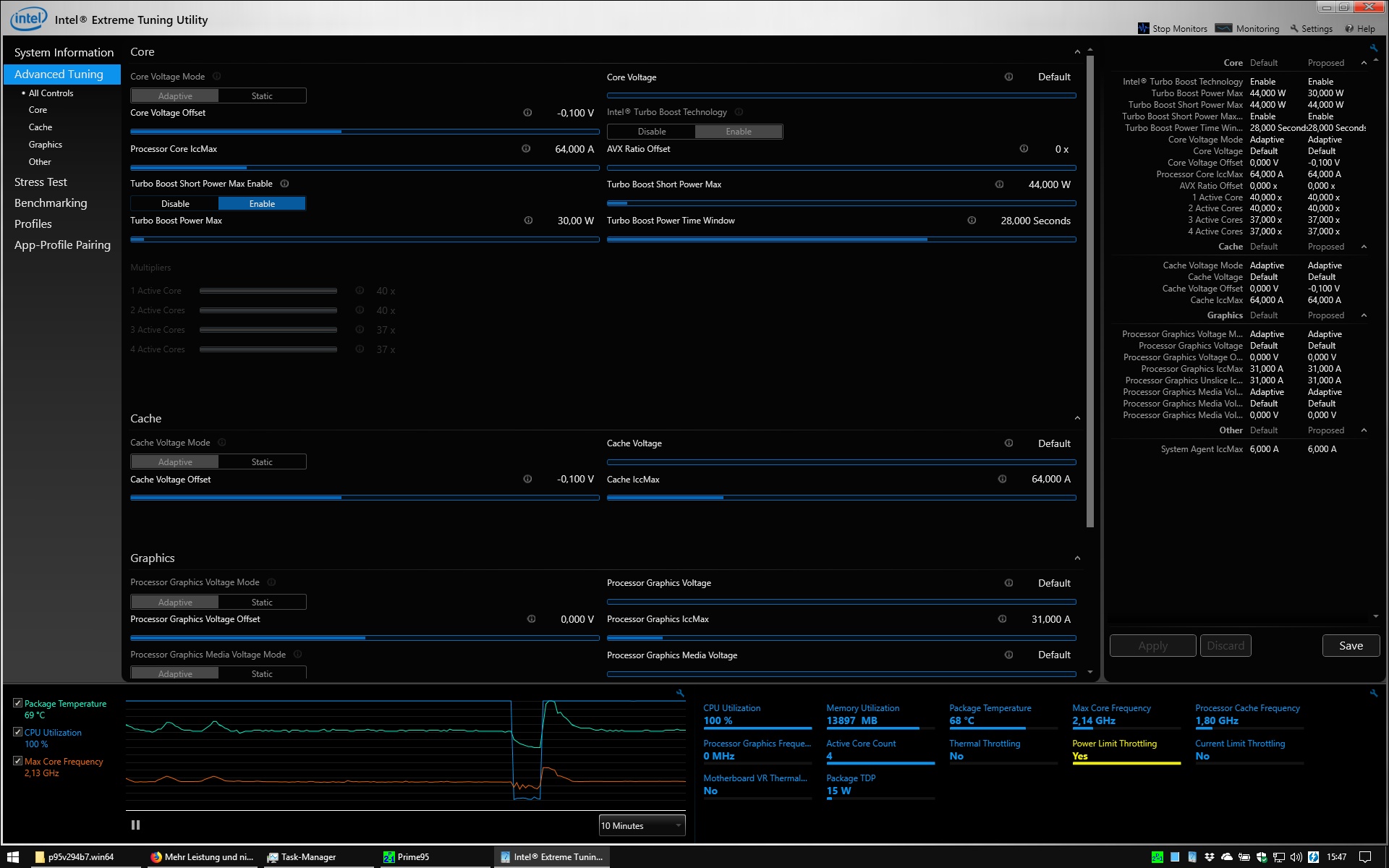This screenshot has width=1389, height=868.
Task: Set Core Voltage Mode to Adaptive
Action: coord(175,95)
